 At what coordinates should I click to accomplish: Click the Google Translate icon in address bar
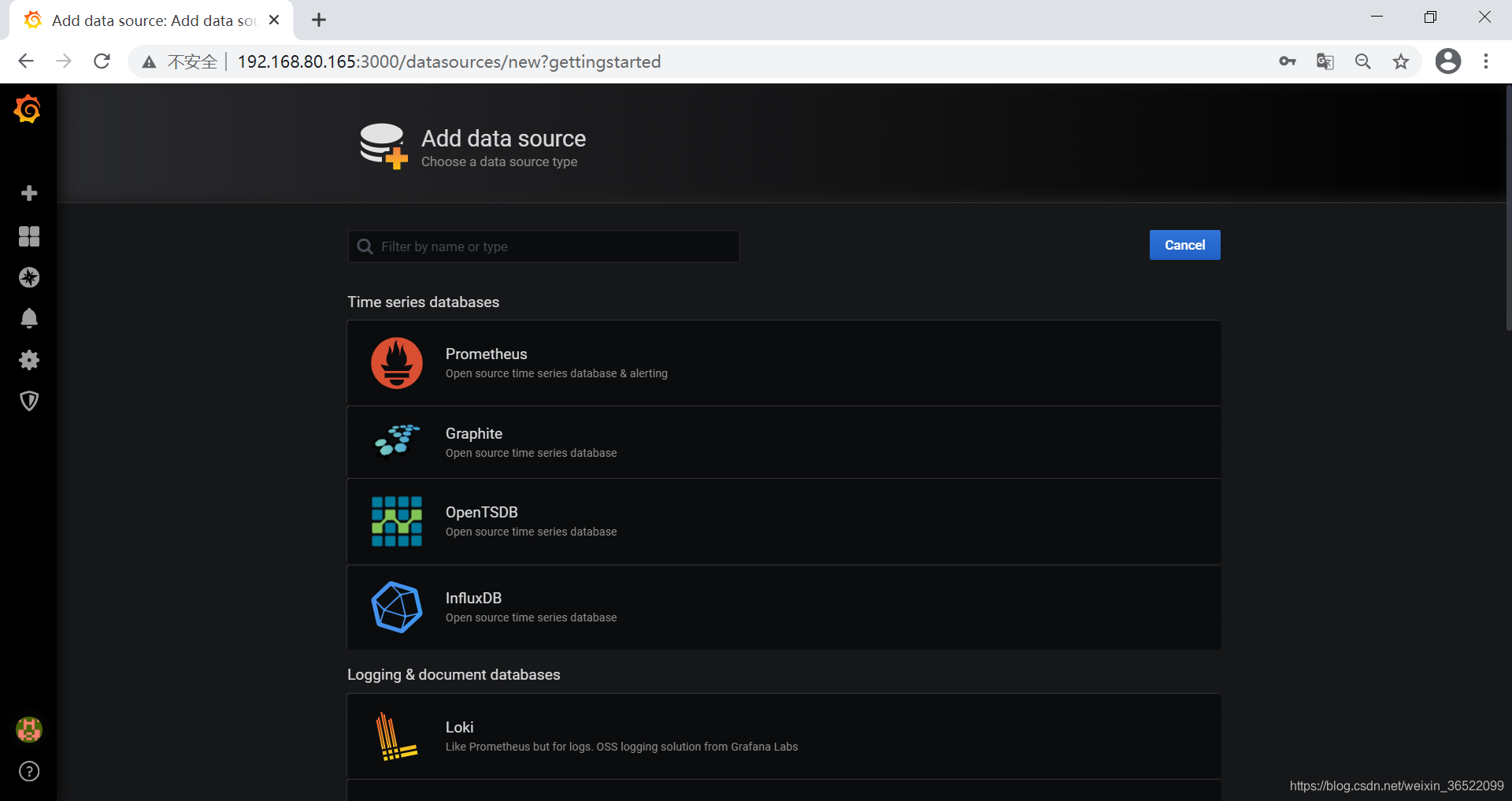[1325, 61]
